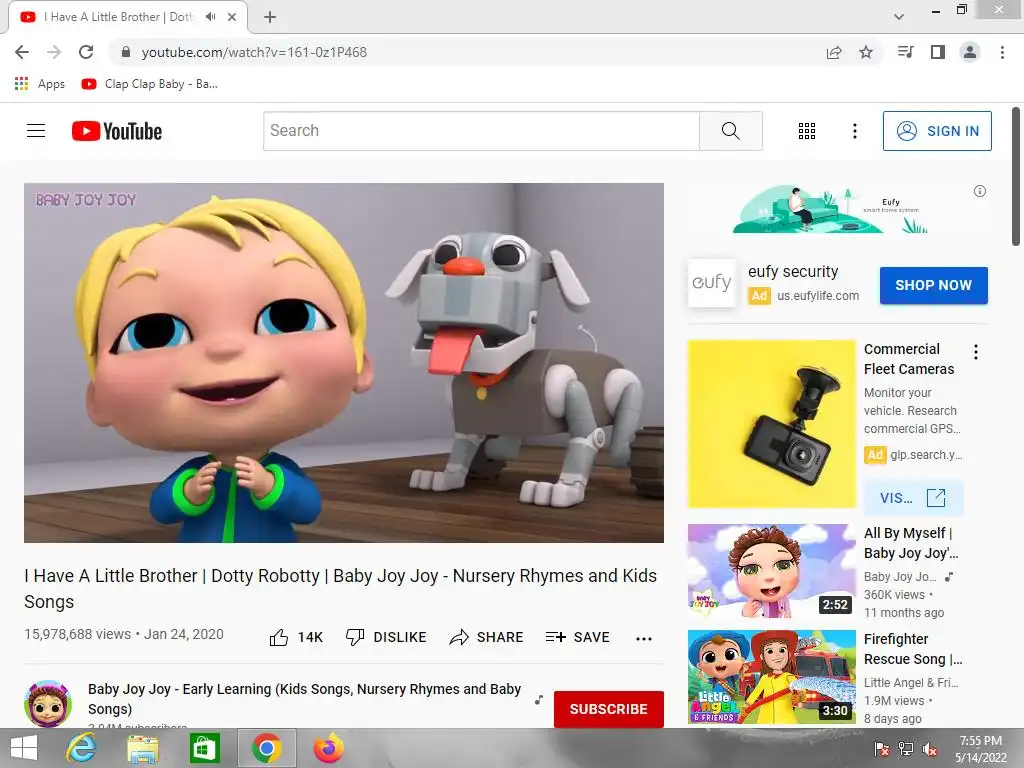Click SHOP NOW eufy ad button

point(933,285)
